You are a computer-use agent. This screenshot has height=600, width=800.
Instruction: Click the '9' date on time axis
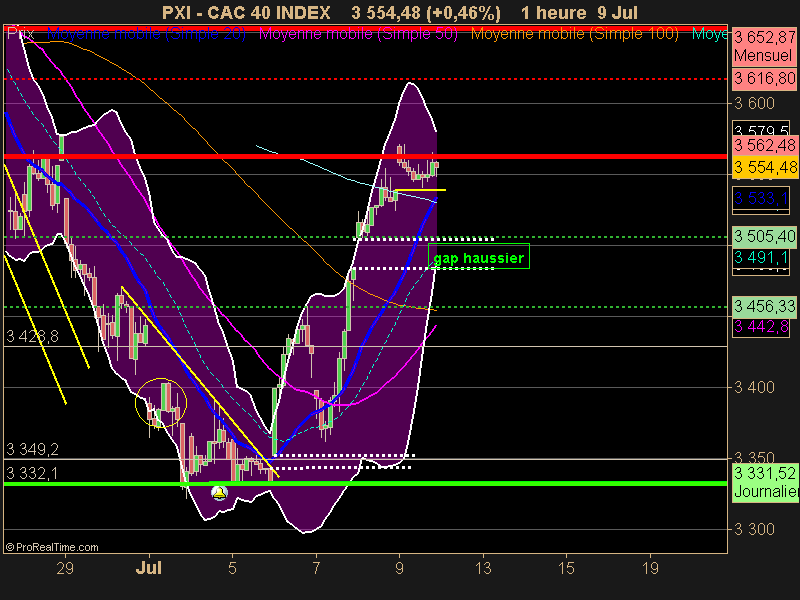[399, 568]
